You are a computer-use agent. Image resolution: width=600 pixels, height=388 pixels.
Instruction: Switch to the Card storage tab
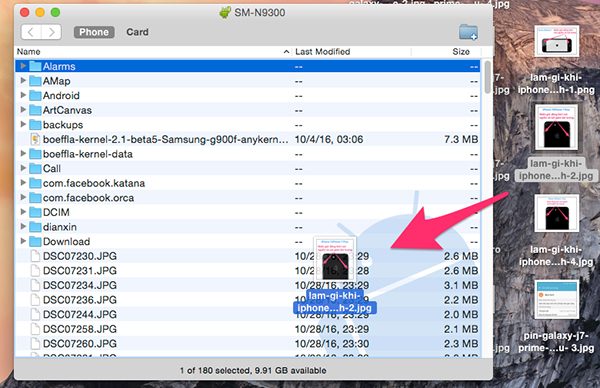137,32
